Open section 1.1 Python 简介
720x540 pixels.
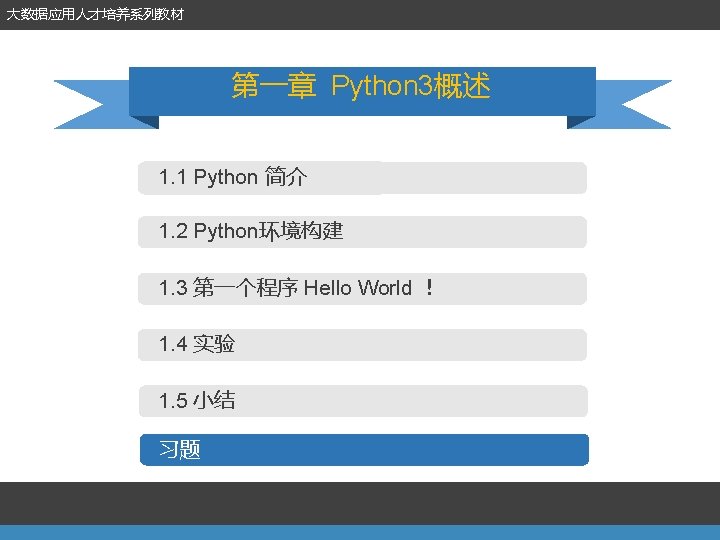pos(362,178)
